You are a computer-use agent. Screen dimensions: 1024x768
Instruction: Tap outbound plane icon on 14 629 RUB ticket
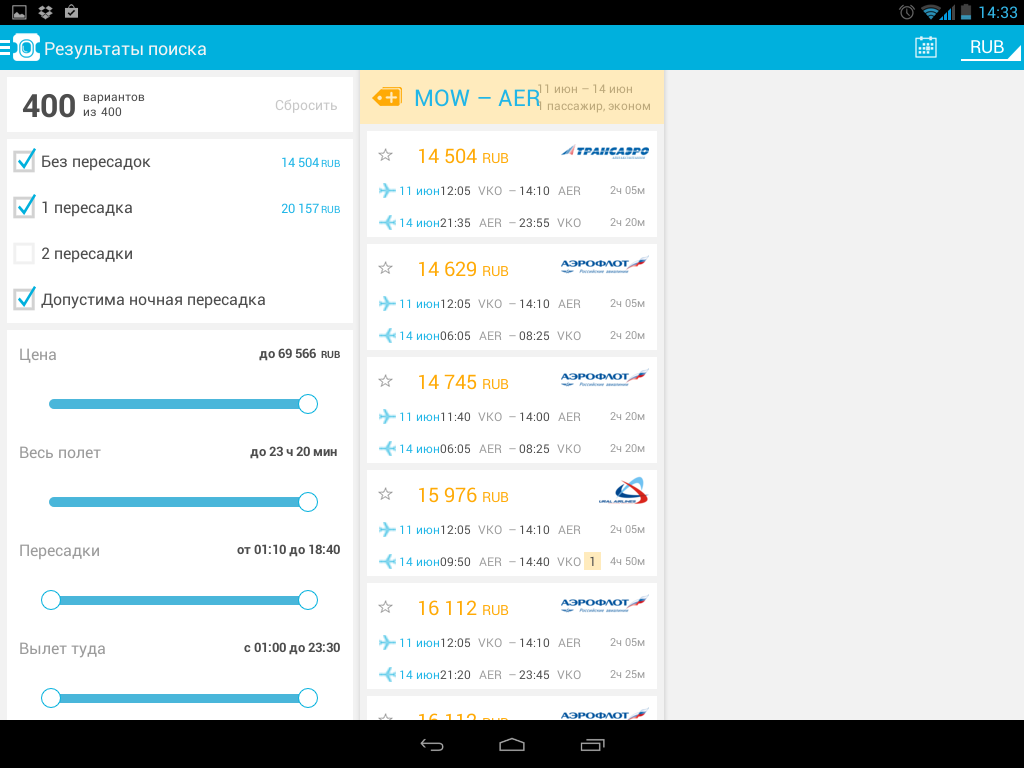tap(387, 304)
